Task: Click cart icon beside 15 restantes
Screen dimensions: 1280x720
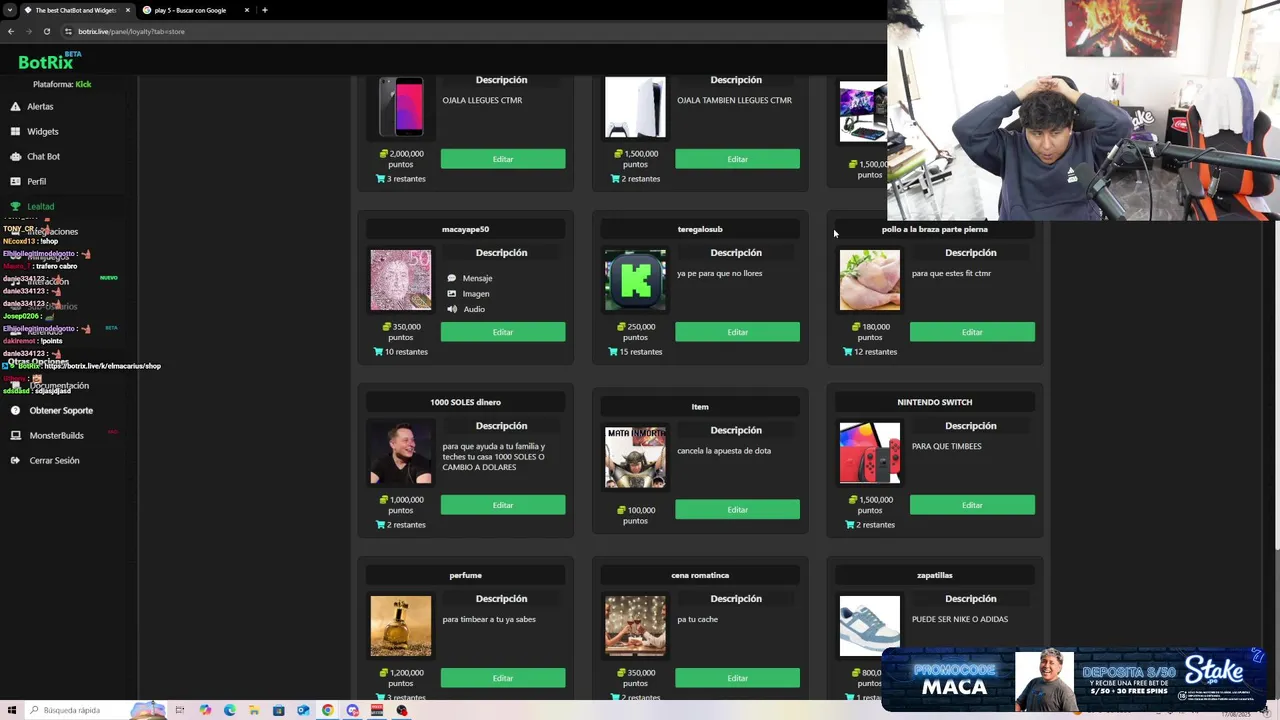Action: click(613, 352)
